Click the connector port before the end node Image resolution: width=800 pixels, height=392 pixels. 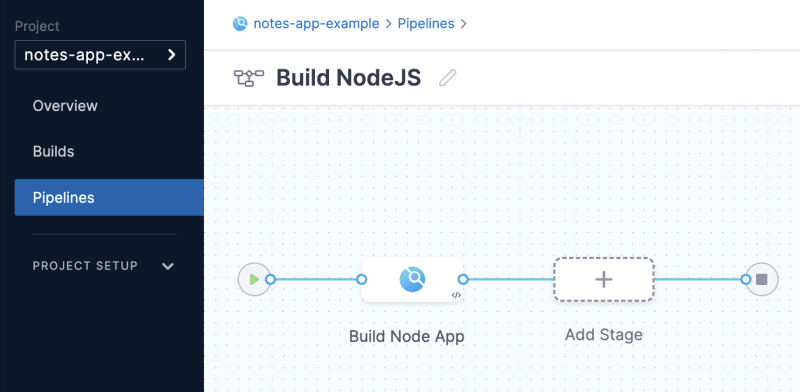click(x=746, y=279)
